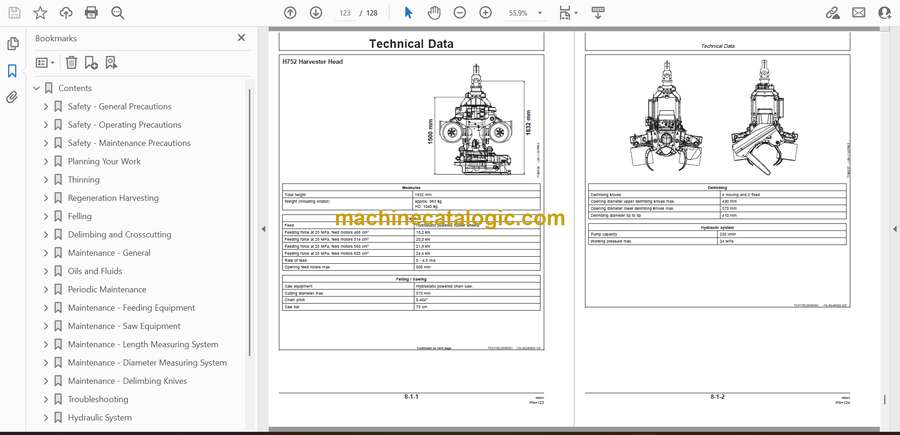Open the page thumbnails panel
The height and width of the screenshot is (435, 900).
point(13,44)
